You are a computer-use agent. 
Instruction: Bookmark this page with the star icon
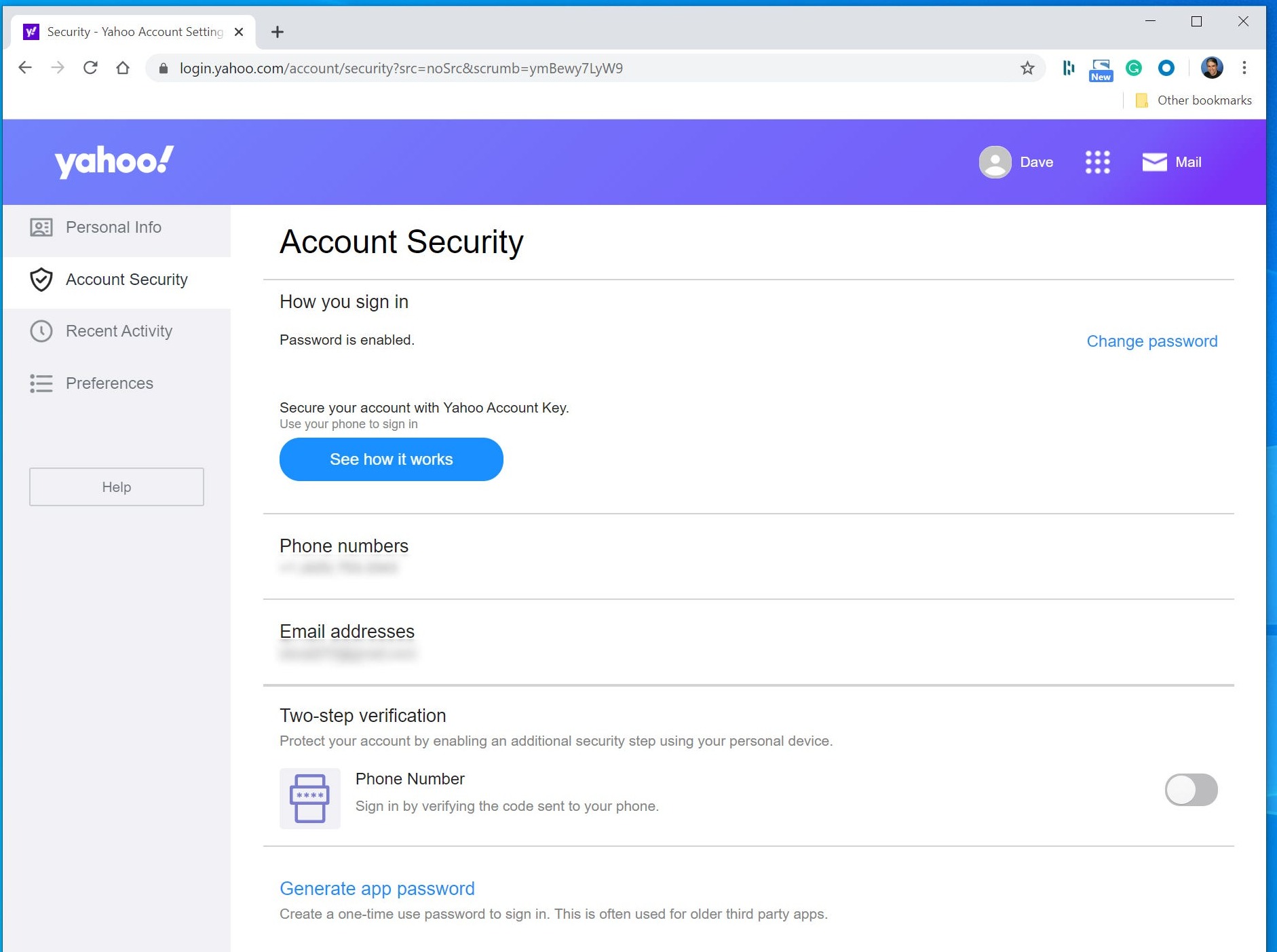(1027, 68)
